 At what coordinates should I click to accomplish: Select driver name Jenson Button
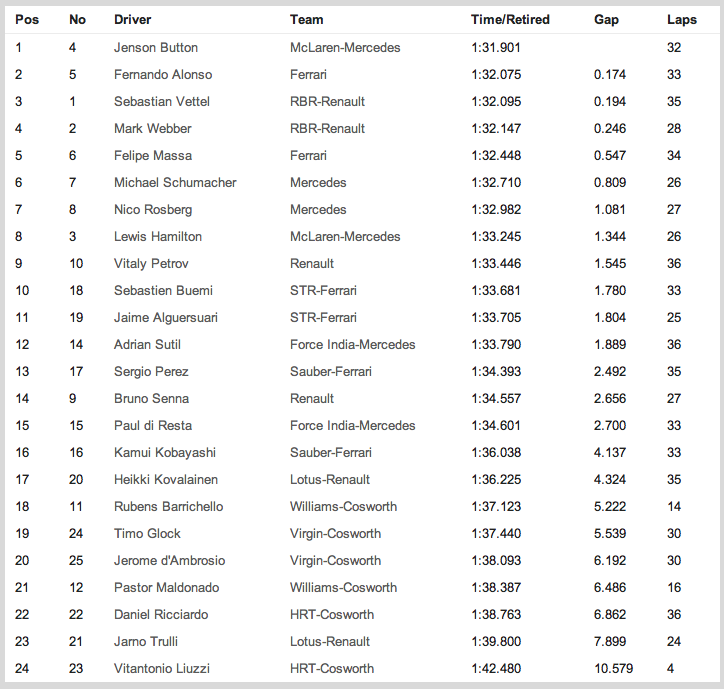[156, 47]
